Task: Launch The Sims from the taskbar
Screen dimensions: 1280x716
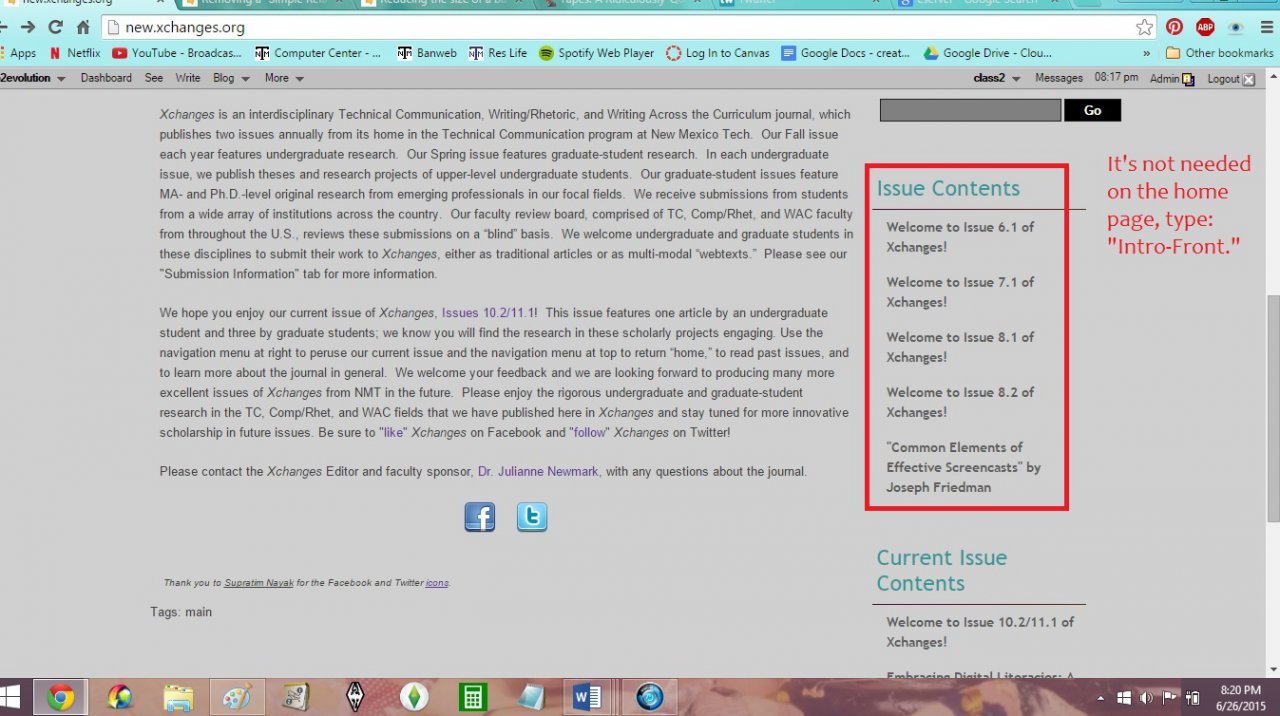Action: click(414, 697)
